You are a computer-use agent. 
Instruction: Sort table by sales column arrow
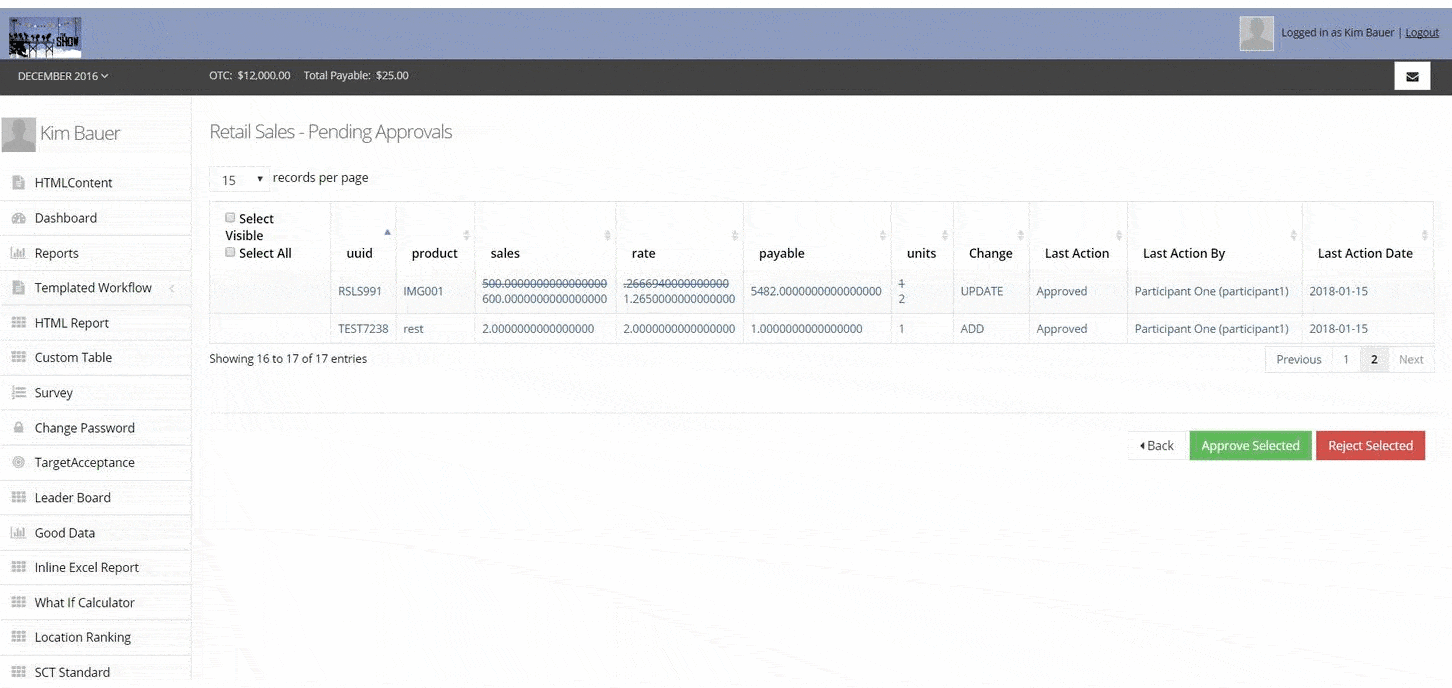(607, 235)
